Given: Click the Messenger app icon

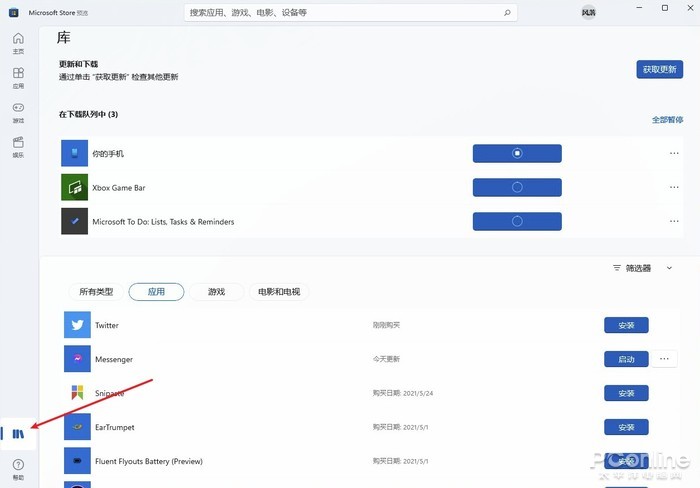Looking at the screenshot, I should tap(77, 359).
